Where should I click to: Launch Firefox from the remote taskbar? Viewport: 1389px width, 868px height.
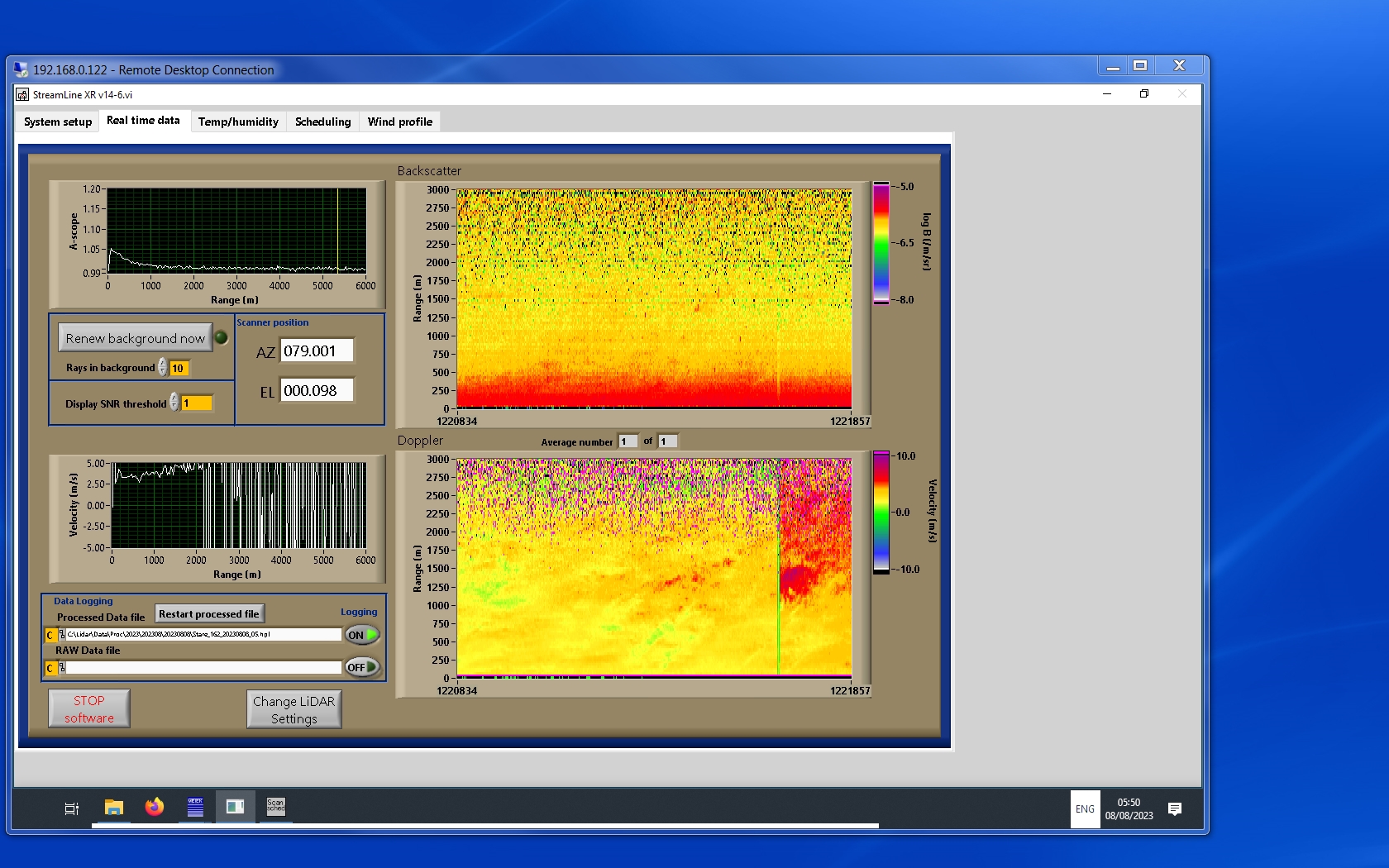click(x=155, y=808)
